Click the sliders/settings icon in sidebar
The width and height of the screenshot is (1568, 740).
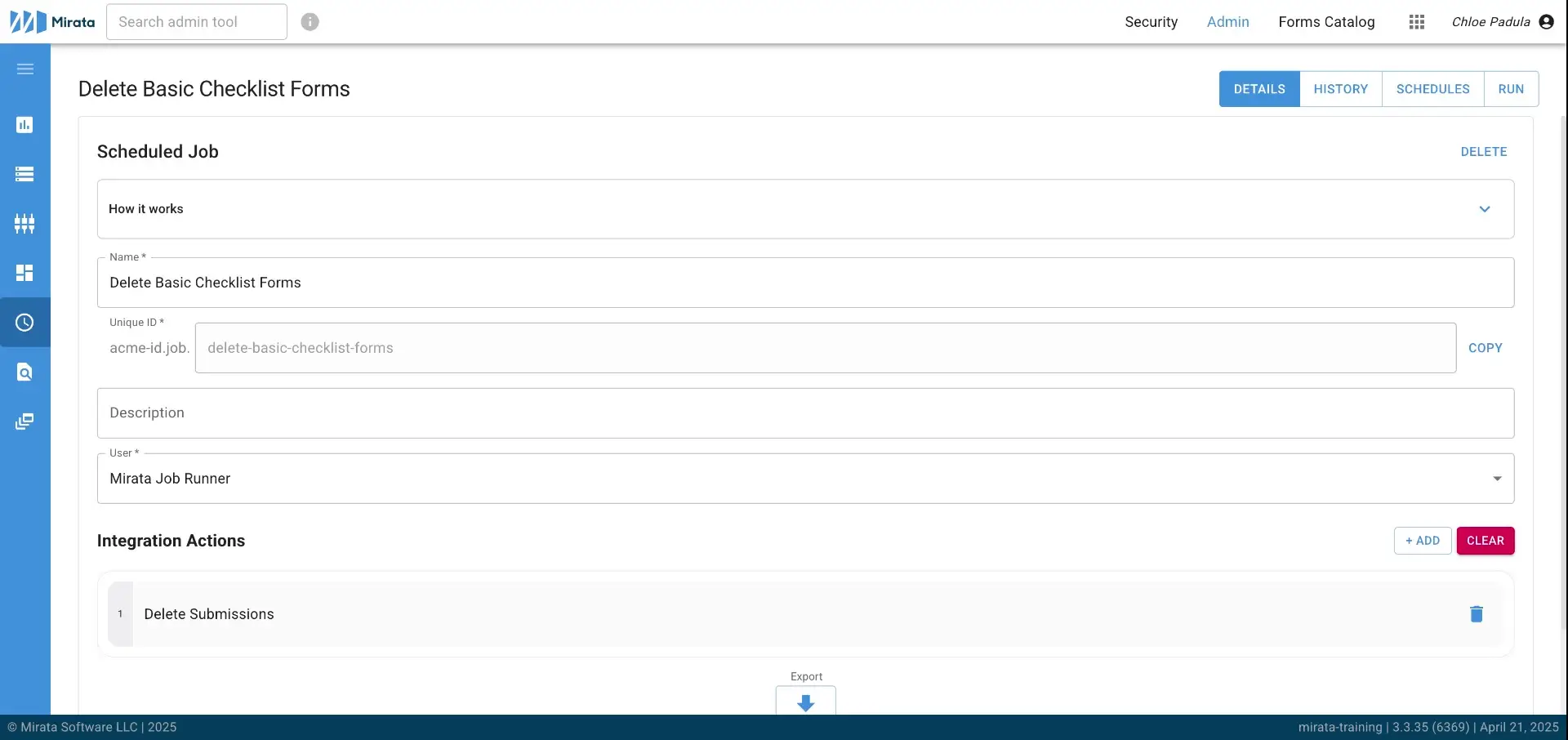click(x=25, y=224)
